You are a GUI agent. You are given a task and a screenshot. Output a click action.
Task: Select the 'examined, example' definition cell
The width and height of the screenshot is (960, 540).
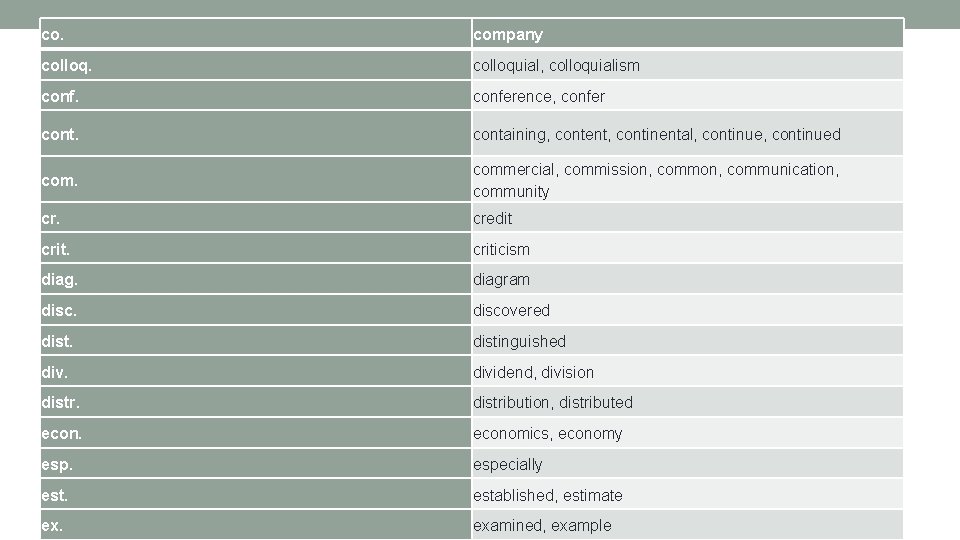pyautogui.click(x=688, y=525)
